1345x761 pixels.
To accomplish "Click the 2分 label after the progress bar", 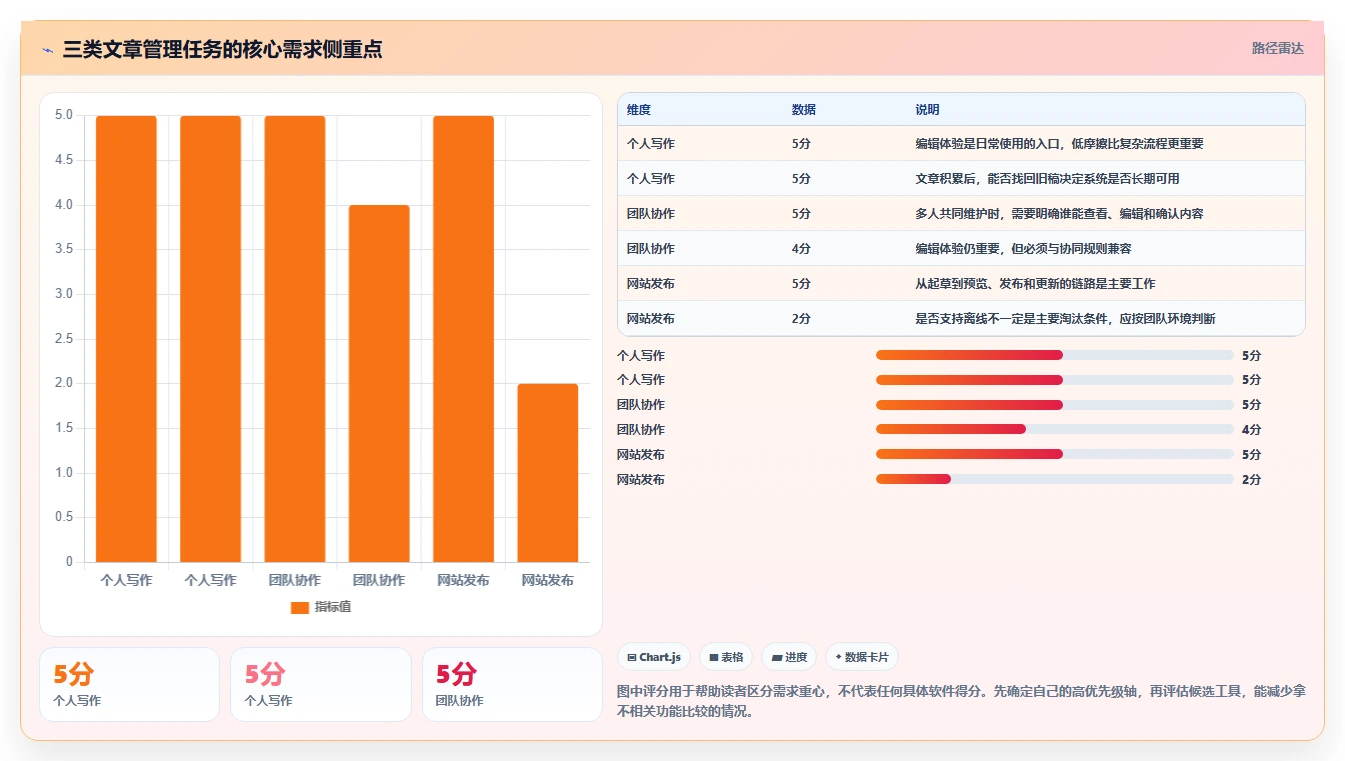I will pos(1251,480).
